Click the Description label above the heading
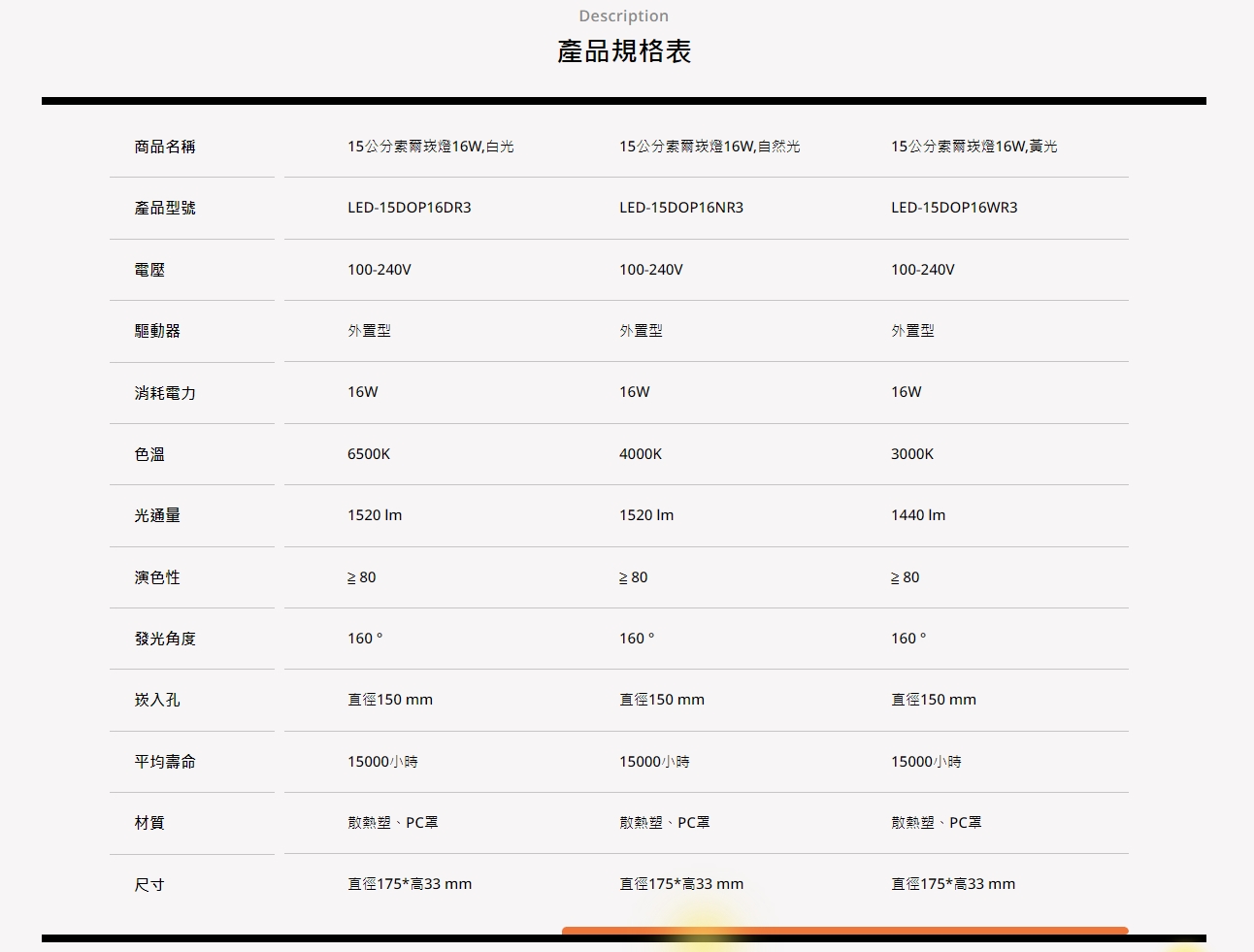 point(623,16)
